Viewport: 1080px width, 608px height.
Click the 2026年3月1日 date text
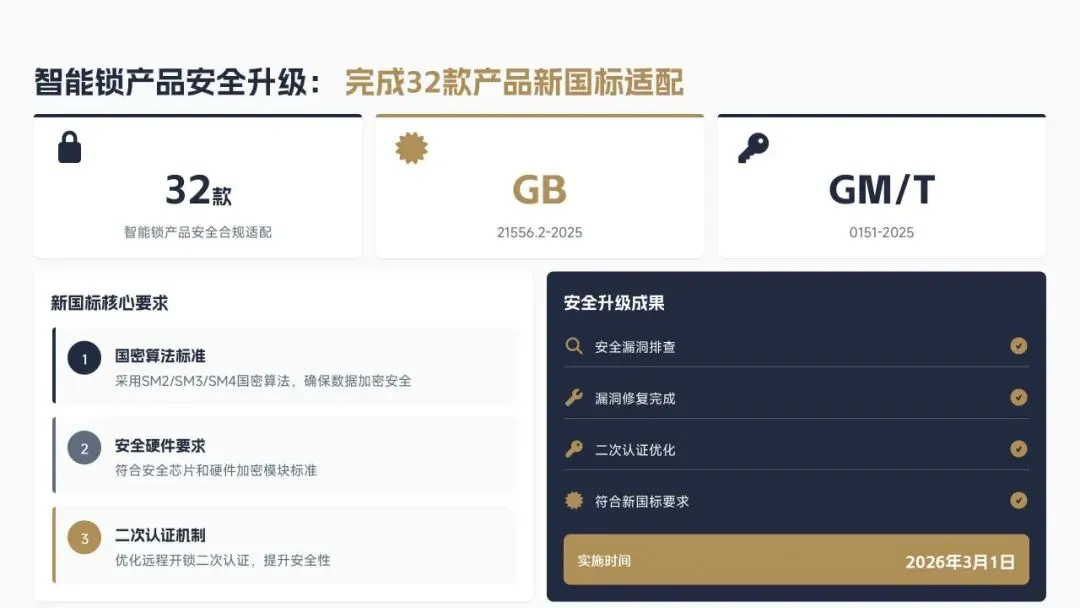pos(959,562)
